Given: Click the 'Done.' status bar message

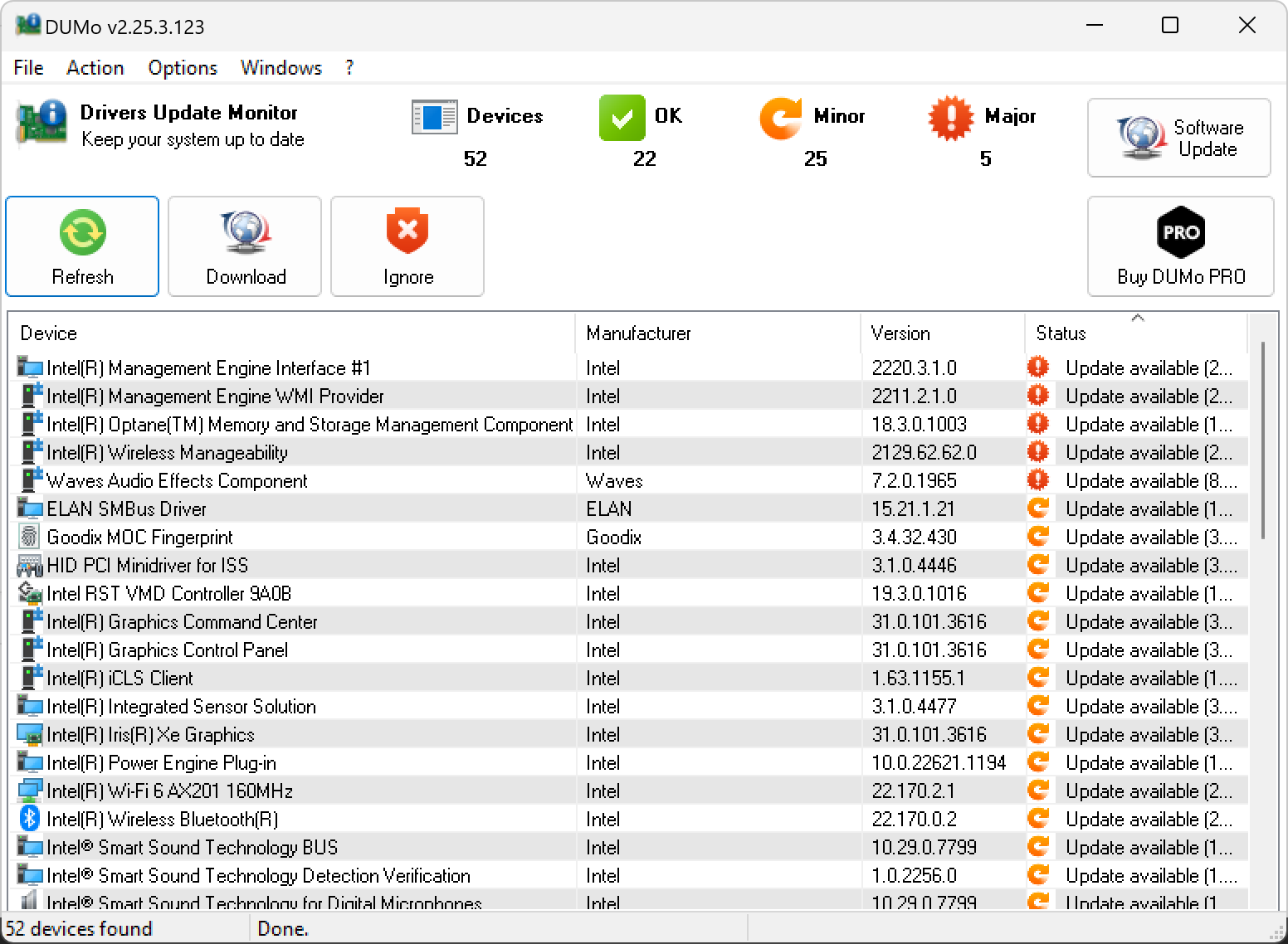Looking at the screenshot, I should (x=283, y=928).
